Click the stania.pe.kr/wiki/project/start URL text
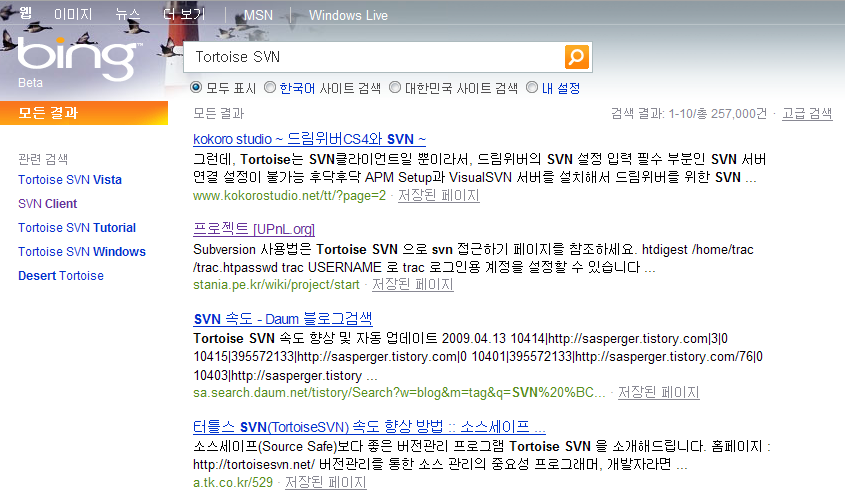The image size is (845, 503). (276, 284)
